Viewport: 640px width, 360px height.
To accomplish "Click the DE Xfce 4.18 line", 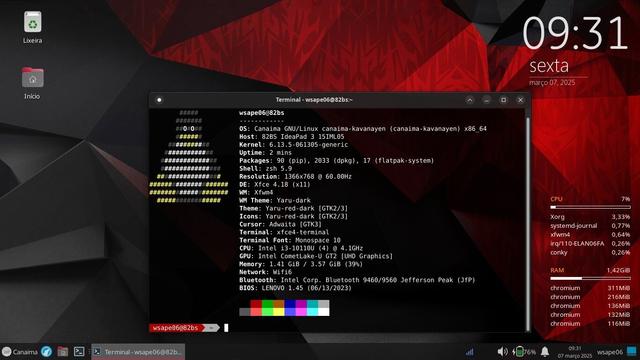I will pos(275,184).
